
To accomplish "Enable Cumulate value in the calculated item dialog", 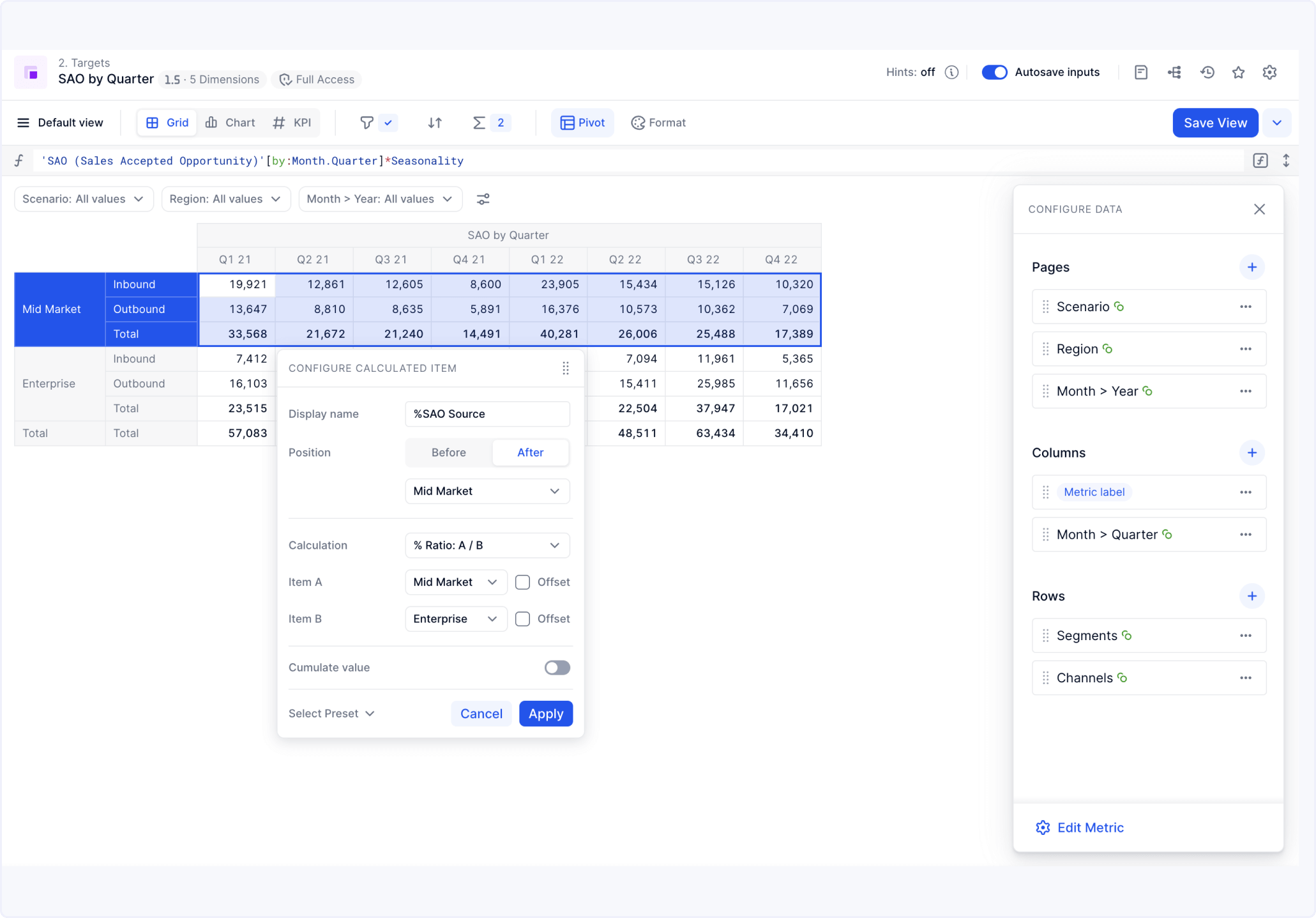I will coord(556,668).
